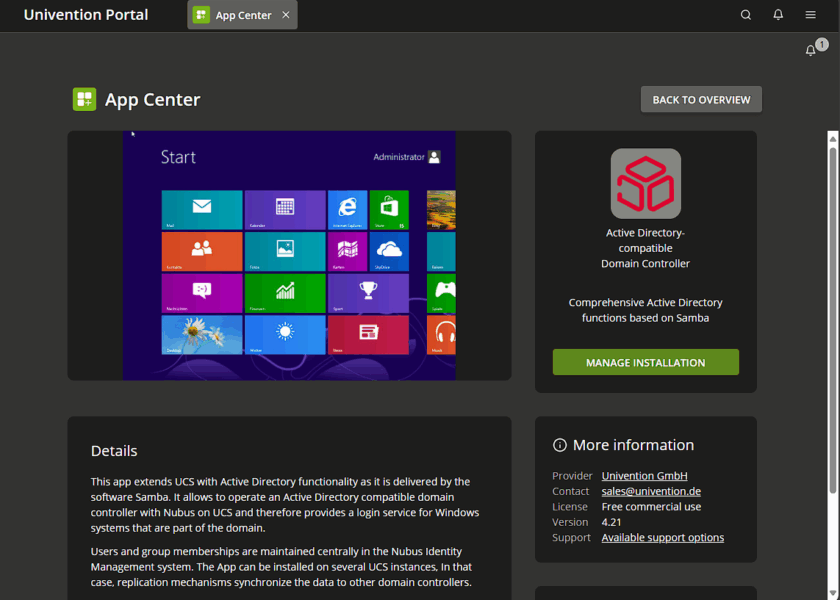The width and height of the screenshot is (840, 600).
Task: Click the Internet Explorer tile in screenshot
Action: 348,210
